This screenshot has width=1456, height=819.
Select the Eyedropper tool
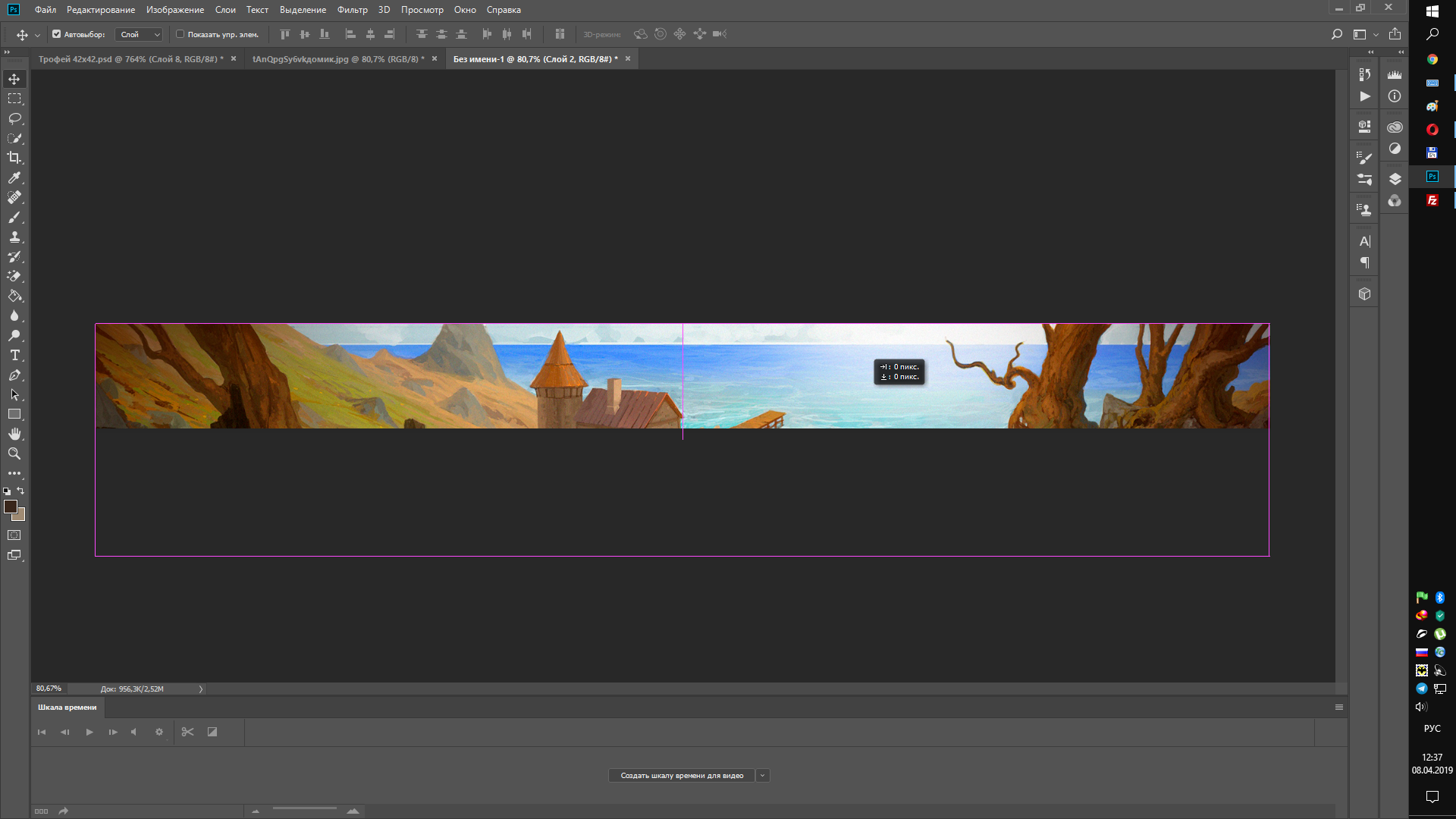coord(14,177)
